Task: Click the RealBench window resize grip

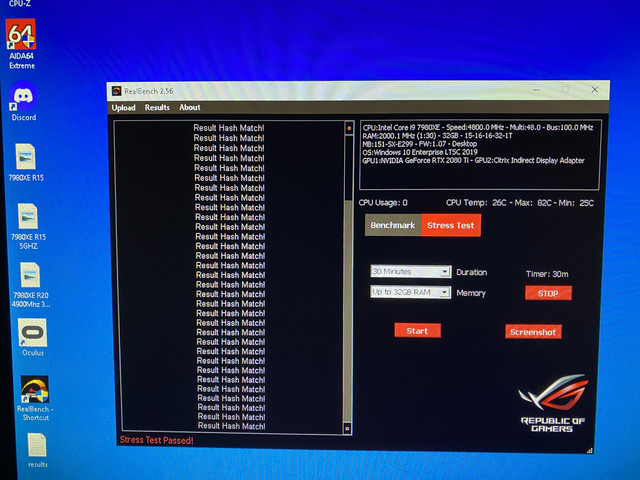Action: tap(589, 451)
